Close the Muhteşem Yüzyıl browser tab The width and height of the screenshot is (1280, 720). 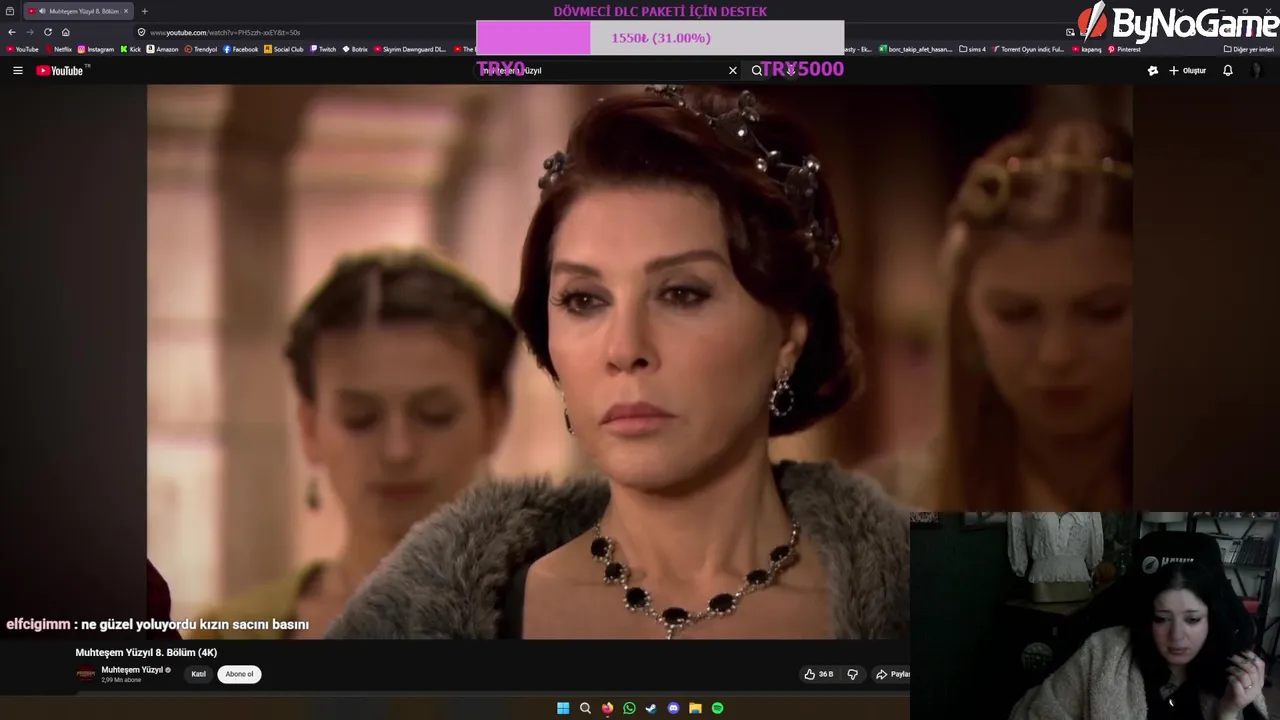pyautogui.click(x=126, y=11)
